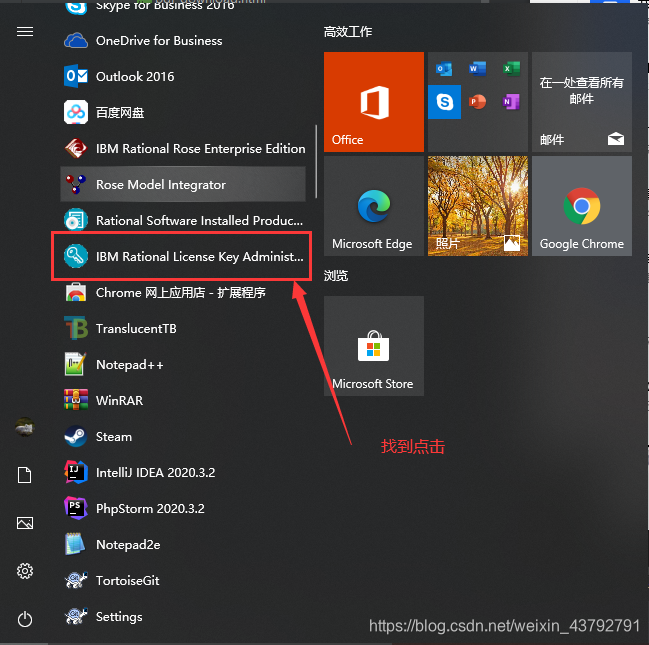Open Excel icon in Office tile group
The image size is (649, 645).
[x=511, y=68]
